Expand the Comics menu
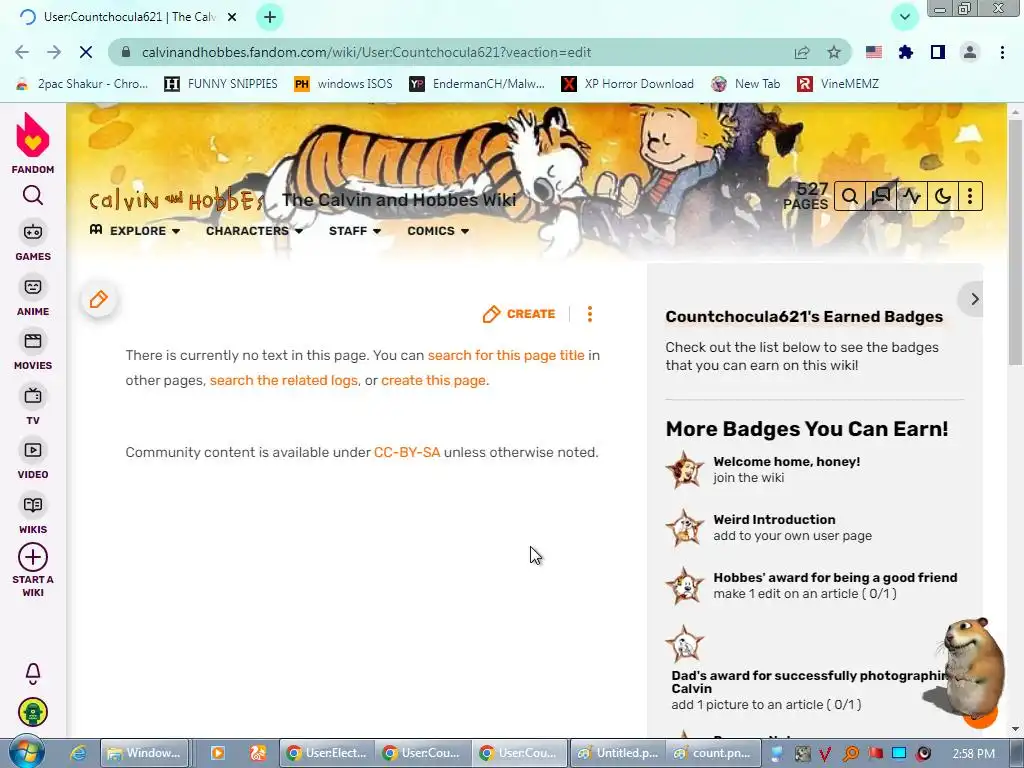Viewport: 1024px width, 768px height. [x=438, y=231]
